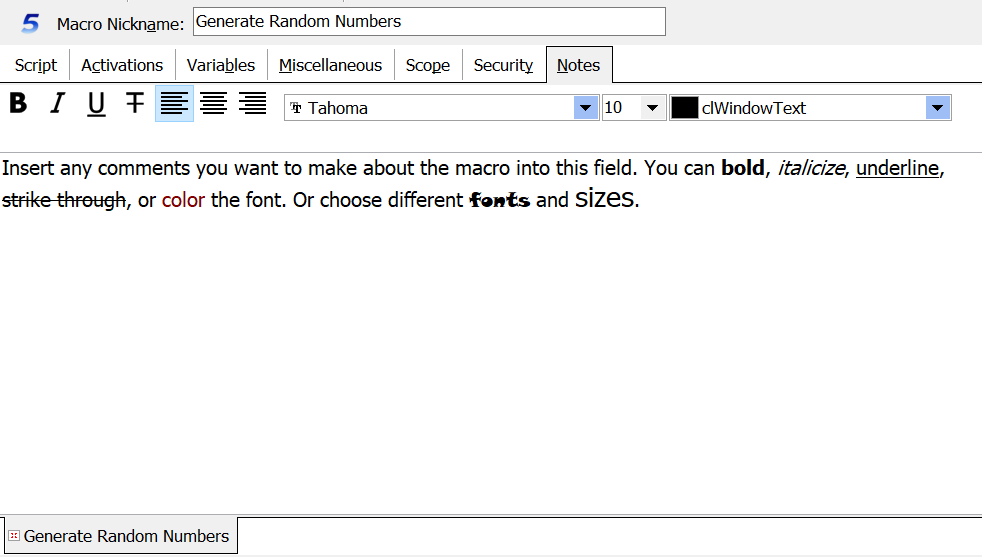This screenshot has width=982, height=557.
Task: Select center text alignment
Action: click(213, 104)
